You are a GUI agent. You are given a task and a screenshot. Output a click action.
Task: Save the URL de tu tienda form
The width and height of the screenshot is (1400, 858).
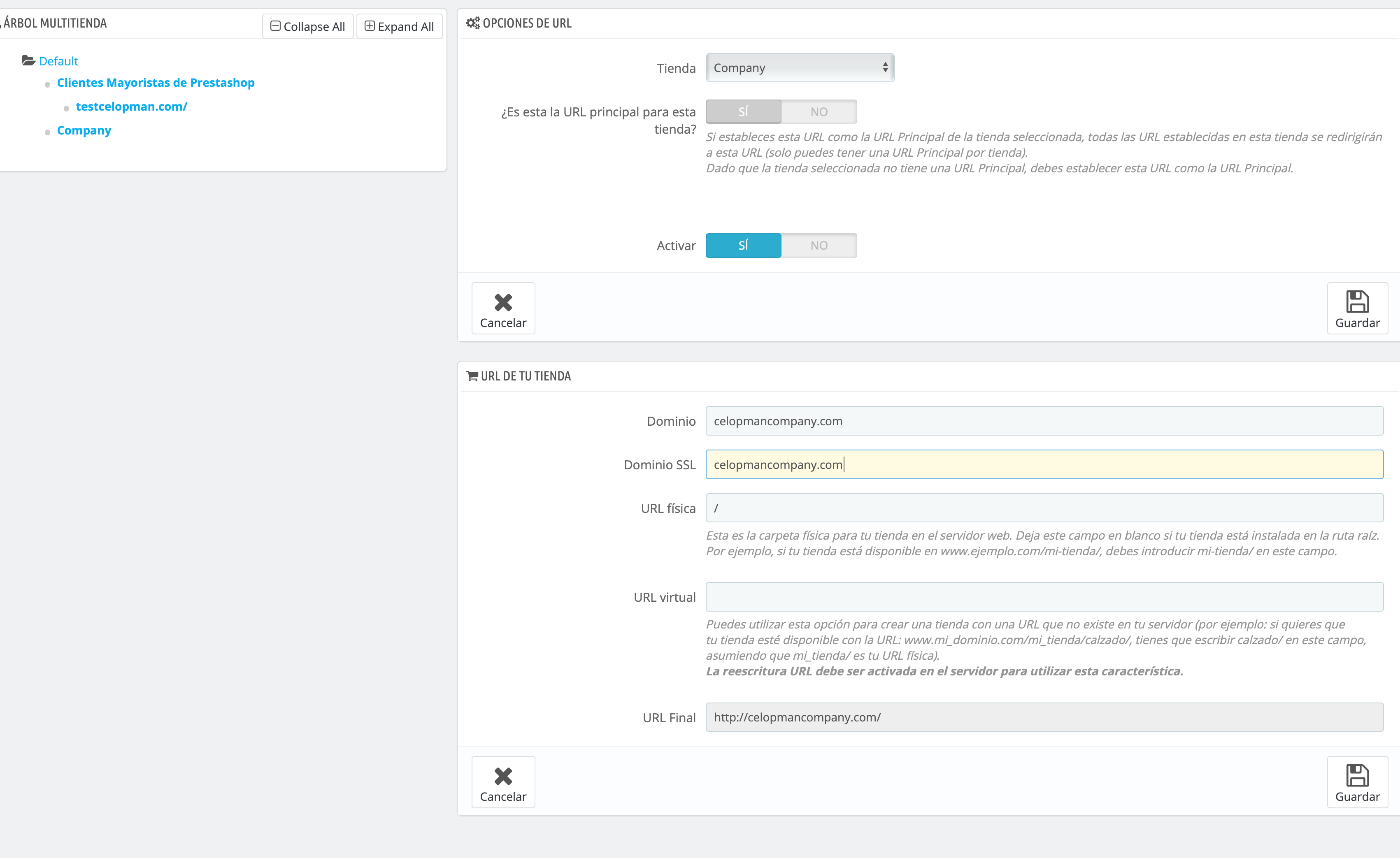click(x=1357, y=782)
